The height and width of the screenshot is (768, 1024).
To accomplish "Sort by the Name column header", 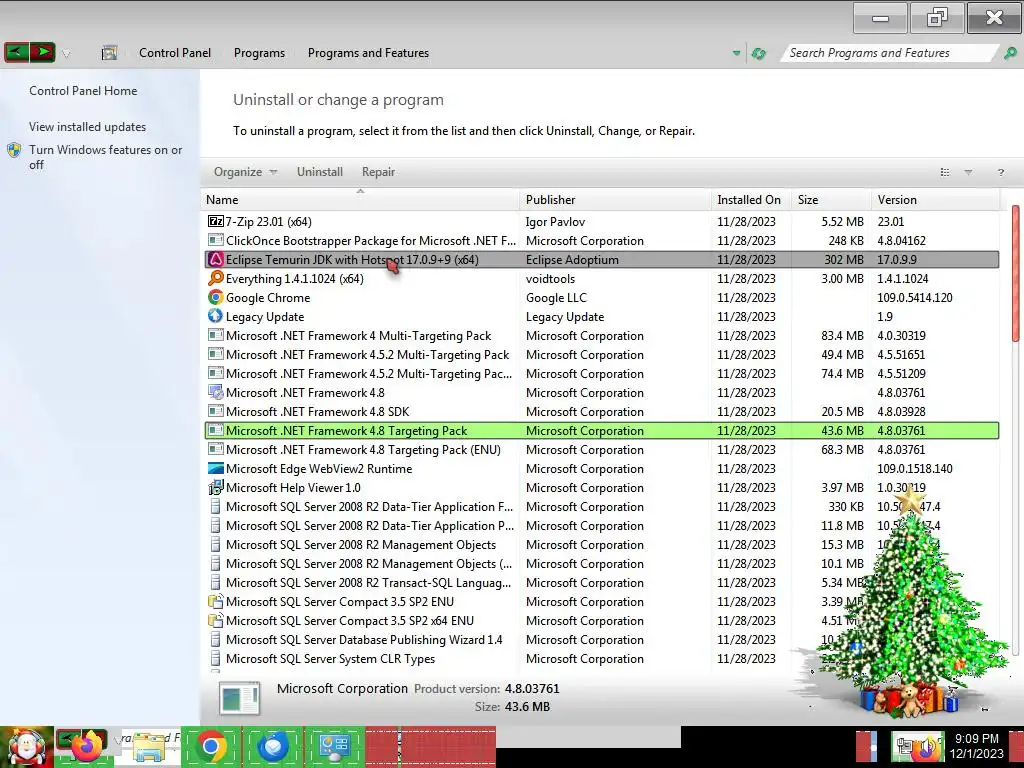I will pyautogui.click(x=360, y=200).
